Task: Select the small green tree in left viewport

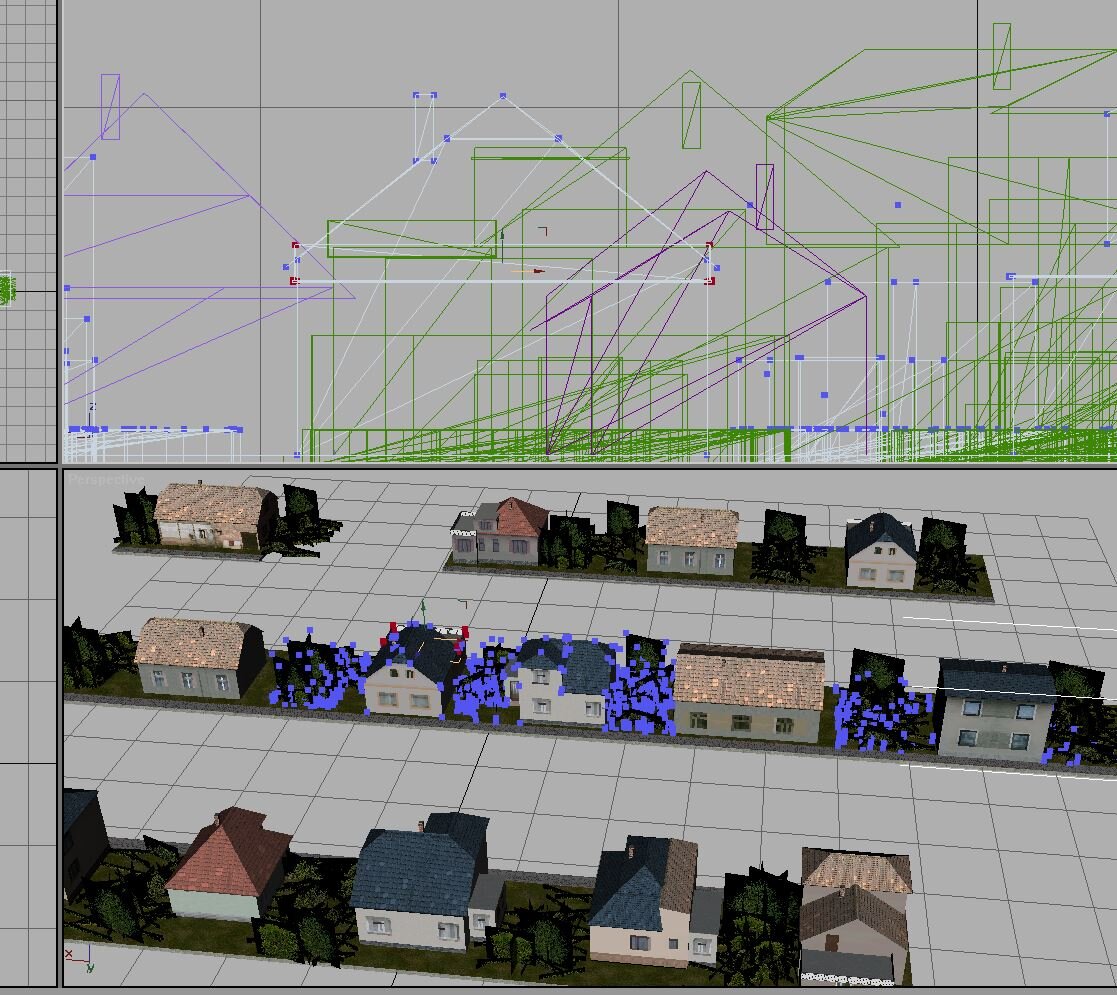Action: coord(6,289)
